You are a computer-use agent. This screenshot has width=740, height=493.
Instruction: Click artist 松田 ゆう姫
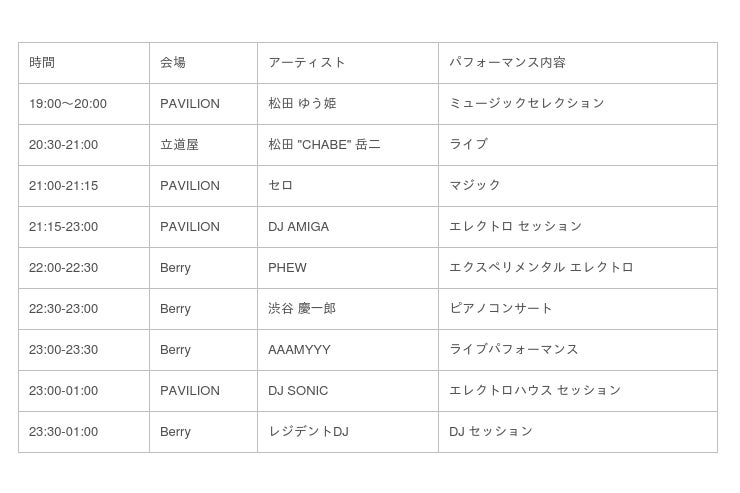[x=302, y=104]
